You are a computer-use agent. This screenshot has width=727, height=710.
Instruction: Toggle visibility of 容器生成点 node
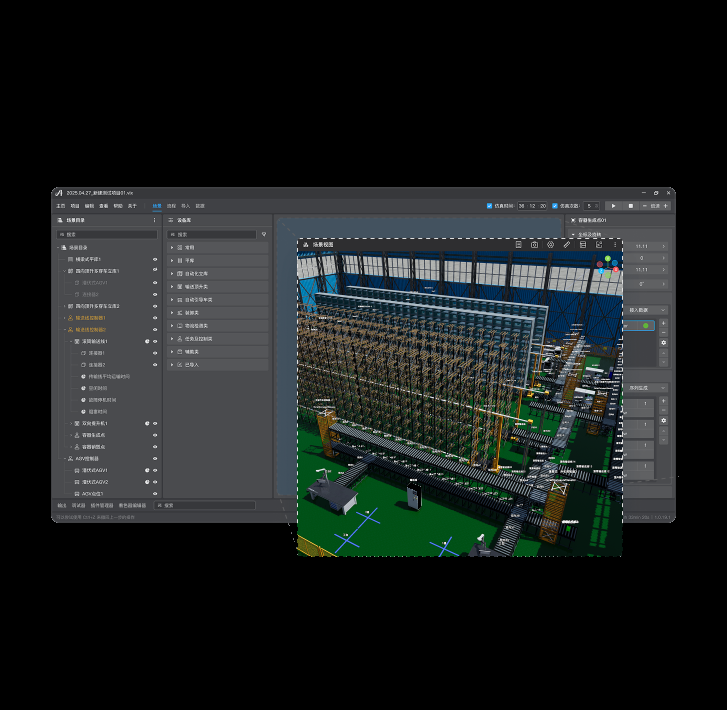155,435
